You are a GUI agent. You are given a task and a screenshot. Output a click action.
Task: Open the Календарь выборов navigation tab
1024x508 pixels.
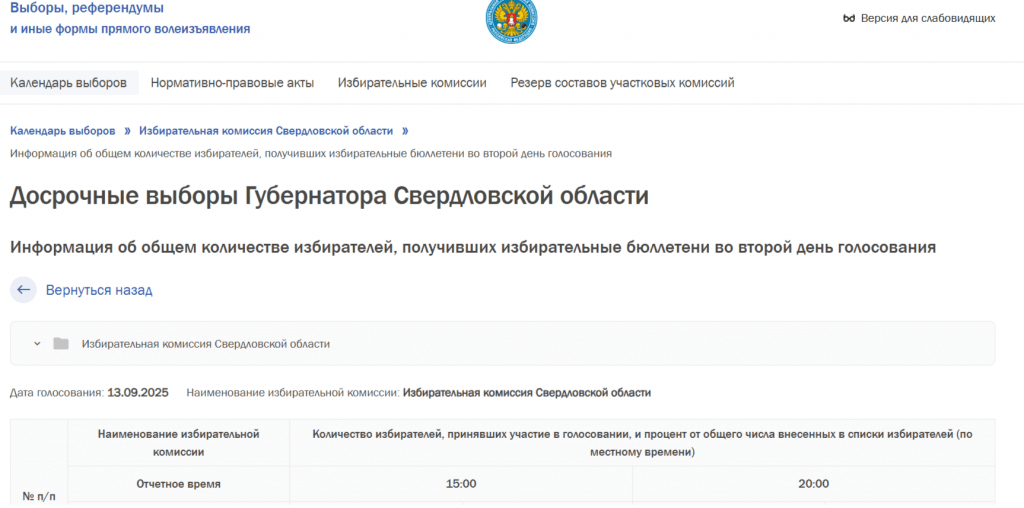click(68, 83)
